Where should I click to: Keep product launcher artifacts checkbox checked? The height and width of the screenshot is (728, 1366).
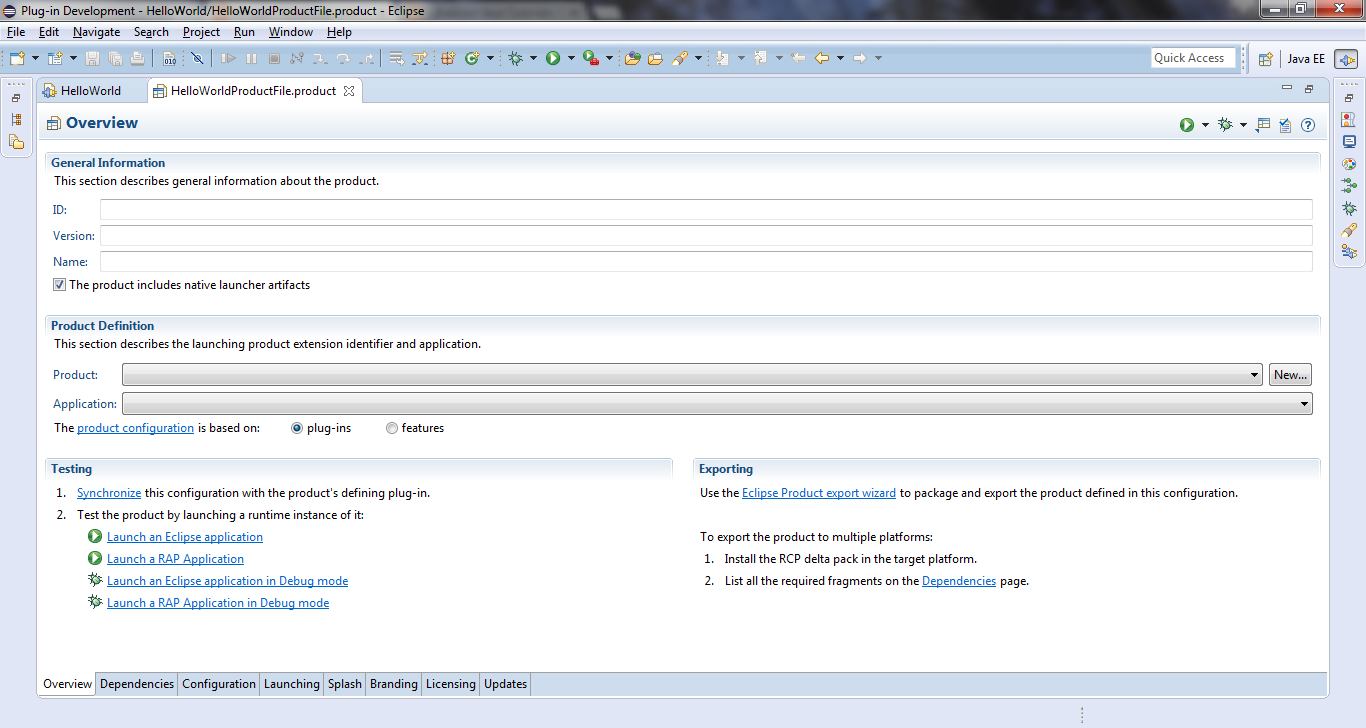(59, 284)
